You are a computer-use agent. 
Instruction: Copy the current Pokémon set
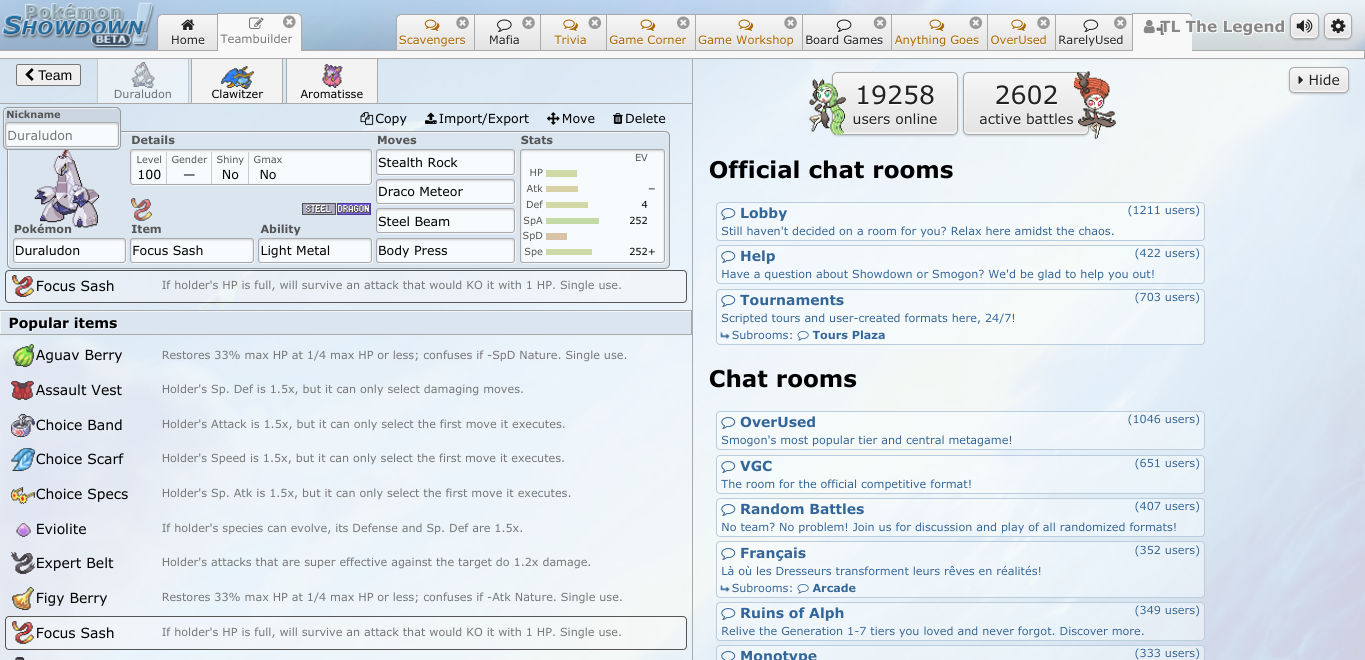pyautogui.click(x=383, y=118)
